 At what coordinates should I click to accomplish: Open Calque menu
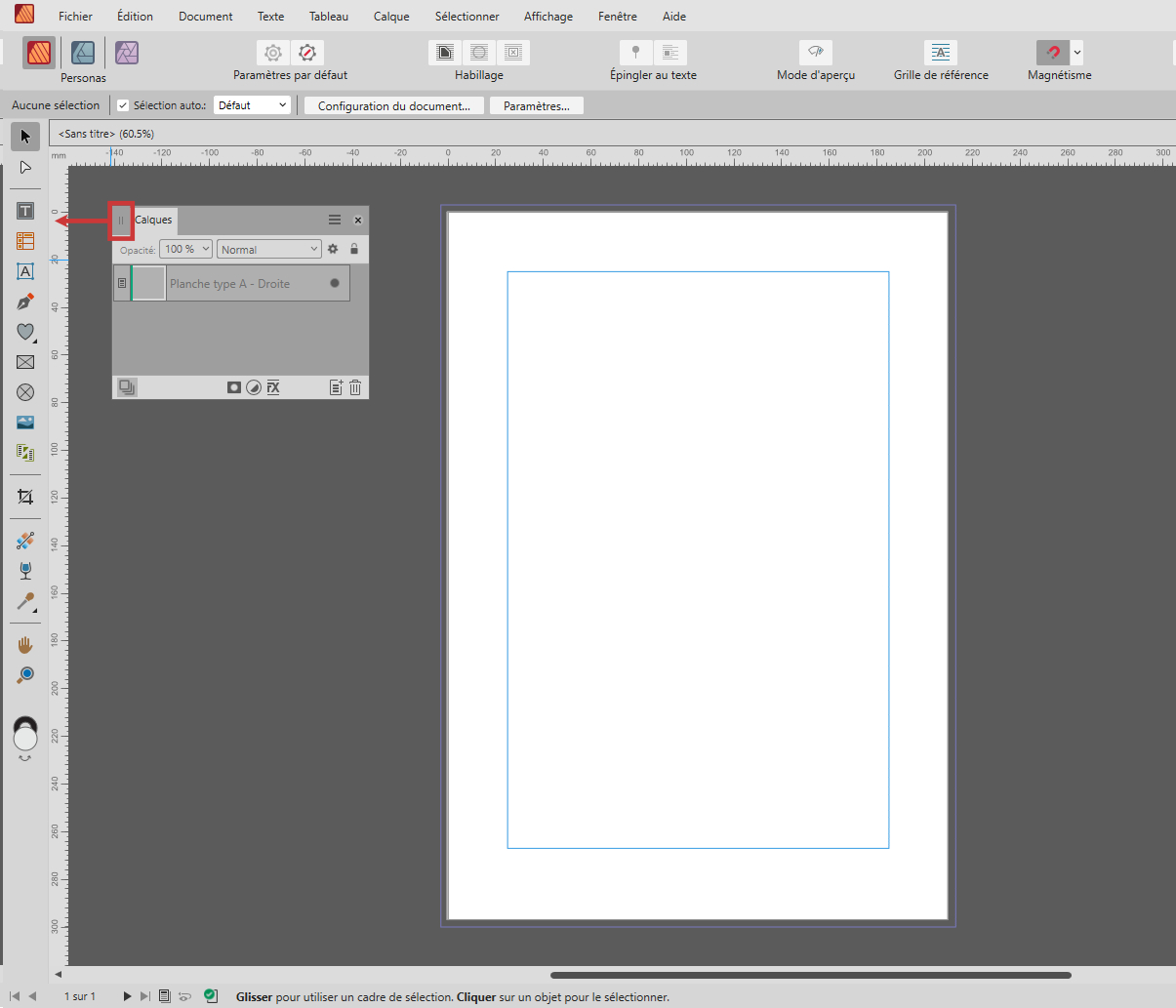391,17
